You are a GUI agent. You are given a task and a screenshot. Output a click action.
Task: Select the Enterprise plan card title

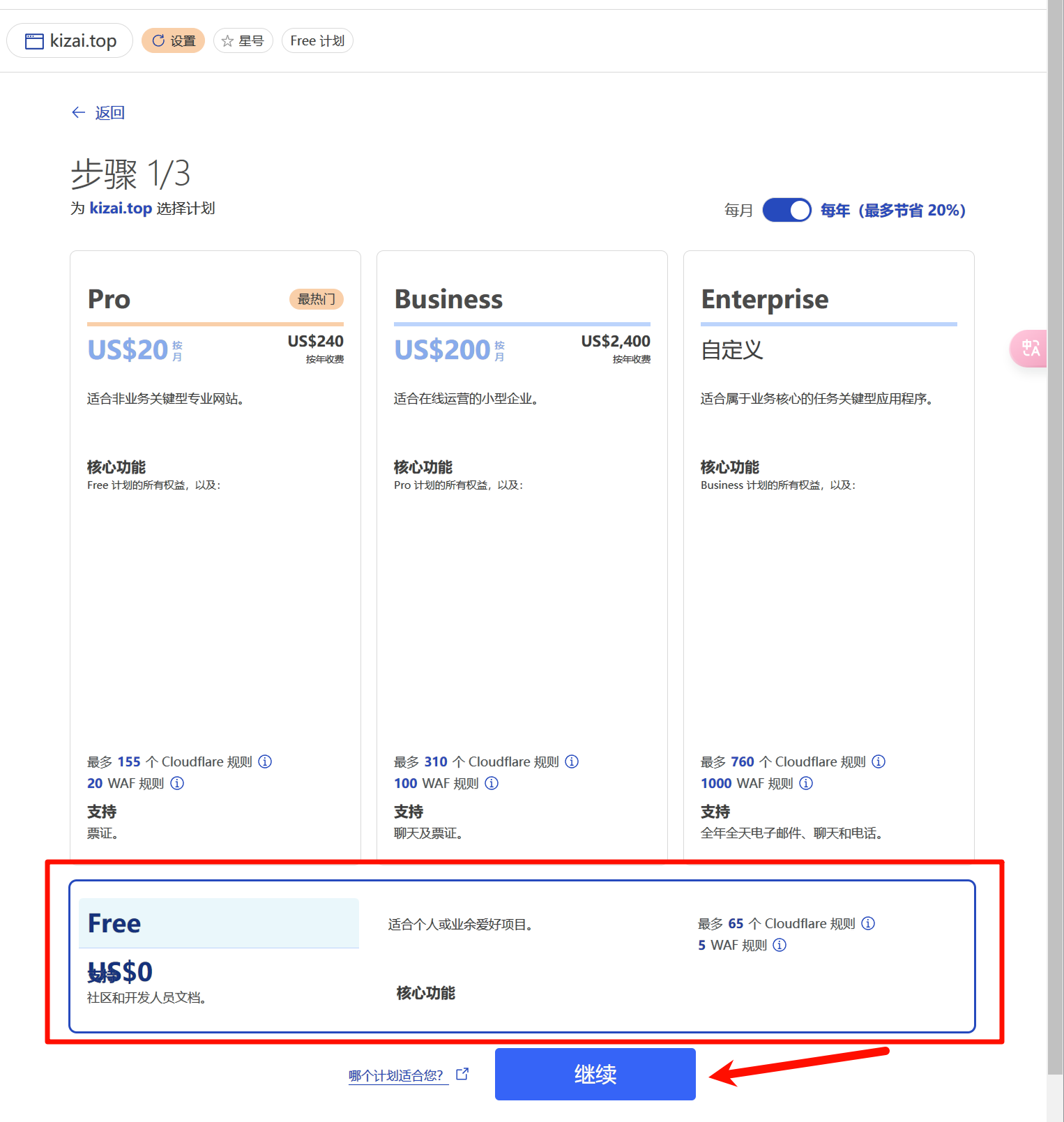pyautogui.click(x=765, y=299)
